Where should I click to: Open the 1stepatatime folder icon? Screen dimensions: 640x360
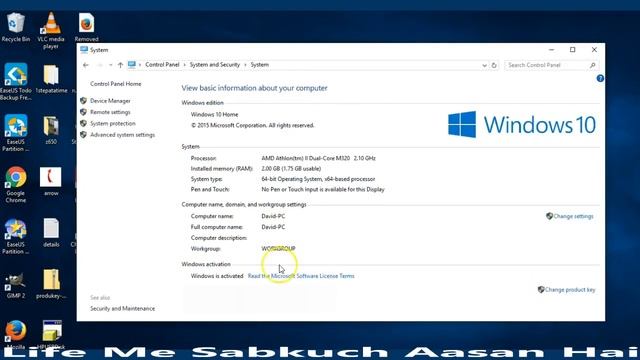(51, 79)
